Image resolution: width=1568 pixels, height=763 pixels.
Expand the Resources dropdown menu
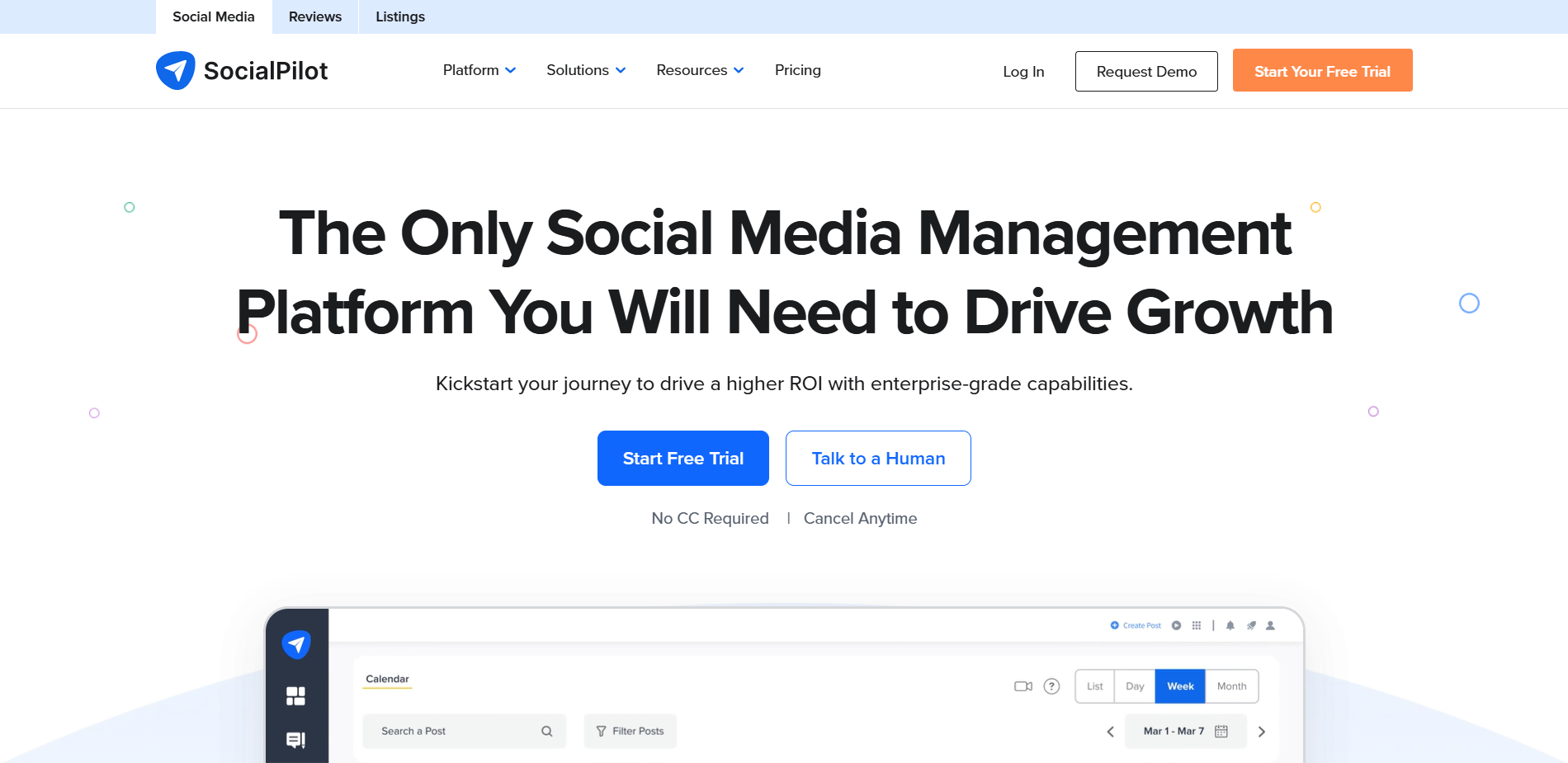(700, 70)
